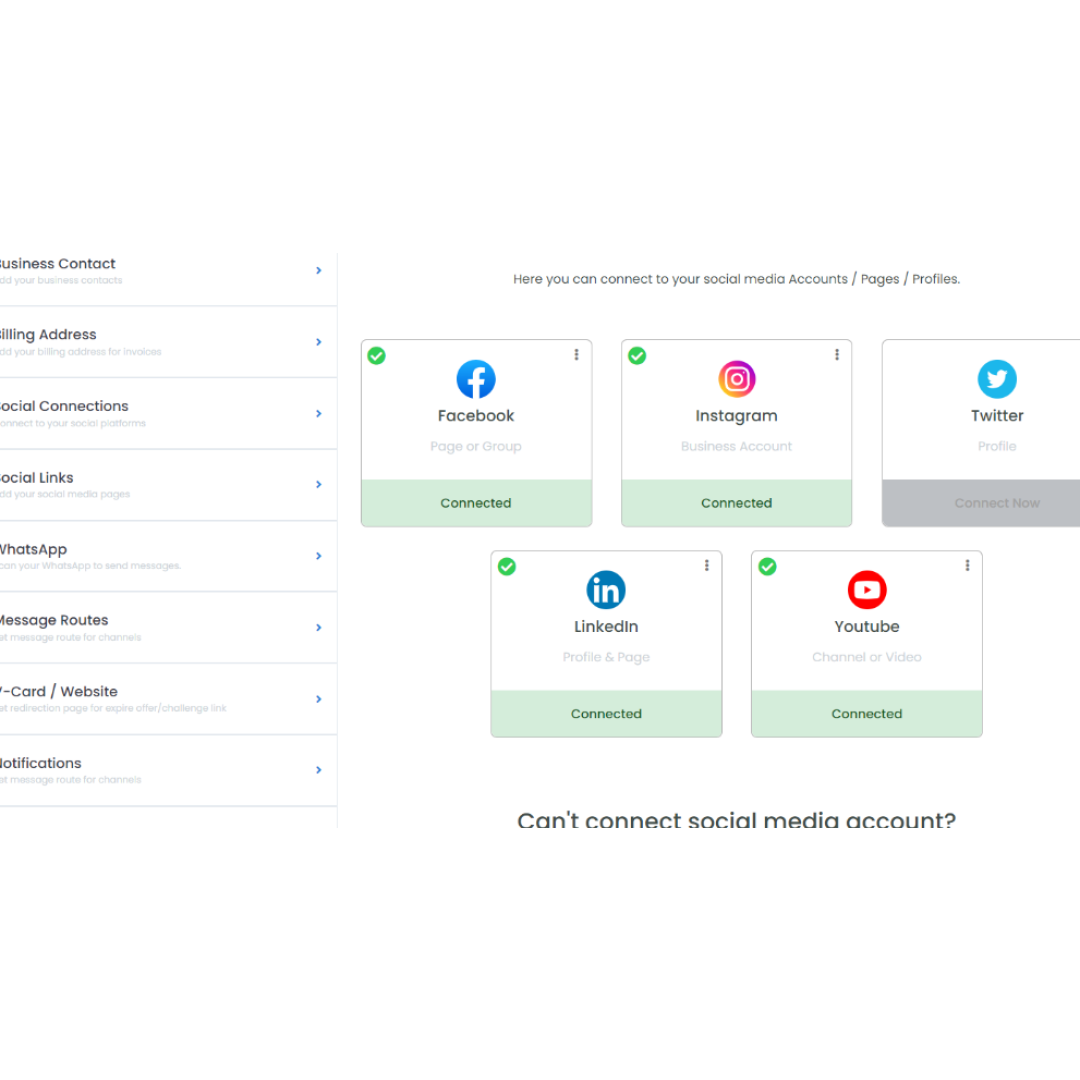Expand Social Connections chevron arrow
Viewport: 1080px width, 1080px height.
pos(318,413)
